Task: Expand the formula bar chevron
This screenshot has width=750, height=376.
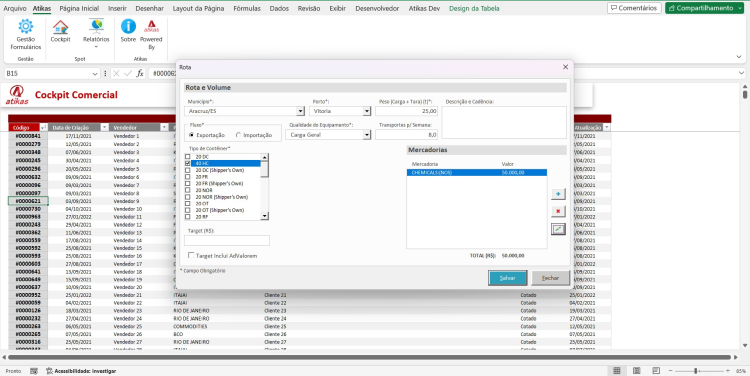Action: tap(741, 73)
